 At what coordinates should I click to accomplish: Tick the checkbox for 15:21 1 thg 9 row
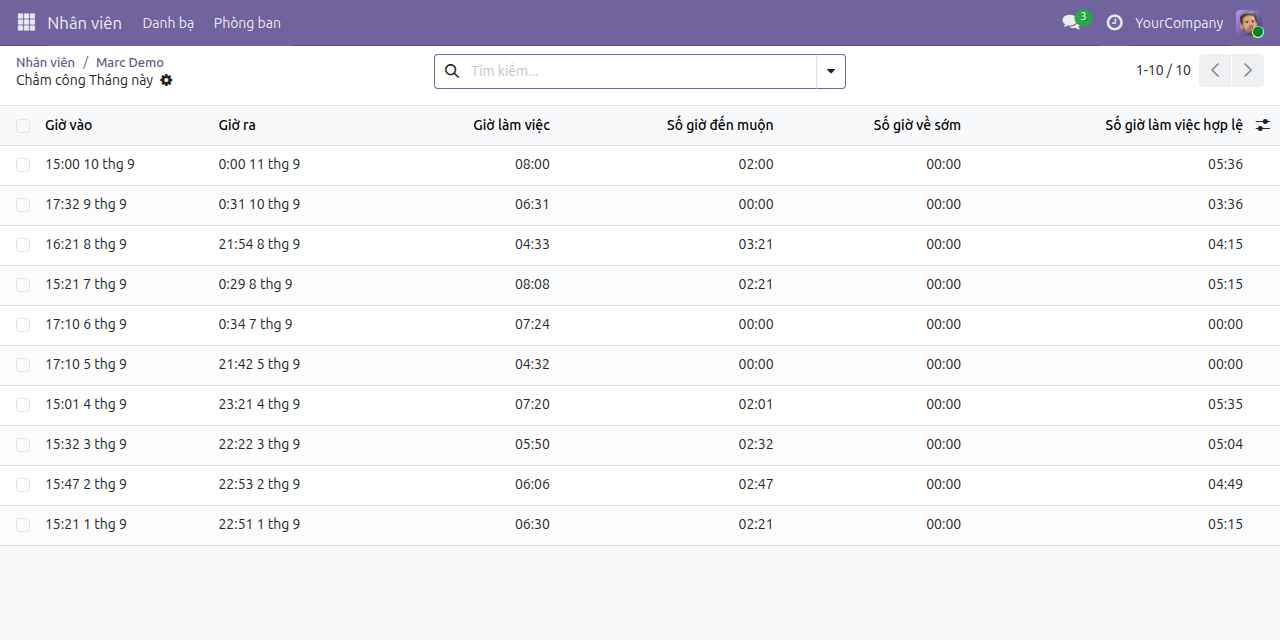click(23, 525)
